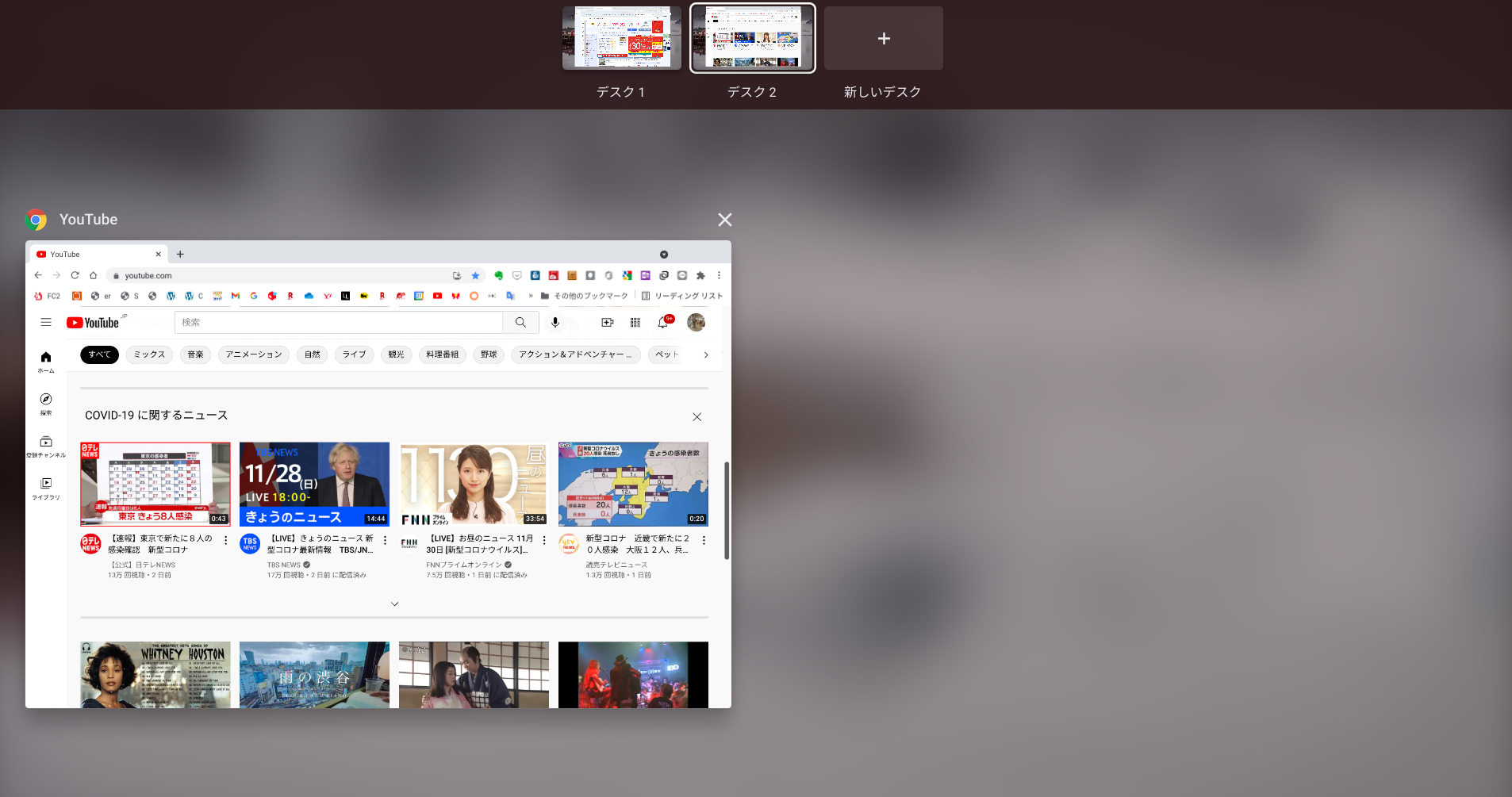Image resolution: width=1512 pixels, height=797 pixels.
Task: Go forward with Chrome's forward arrow
Action: pyautogui.click(x=56, y=275)
